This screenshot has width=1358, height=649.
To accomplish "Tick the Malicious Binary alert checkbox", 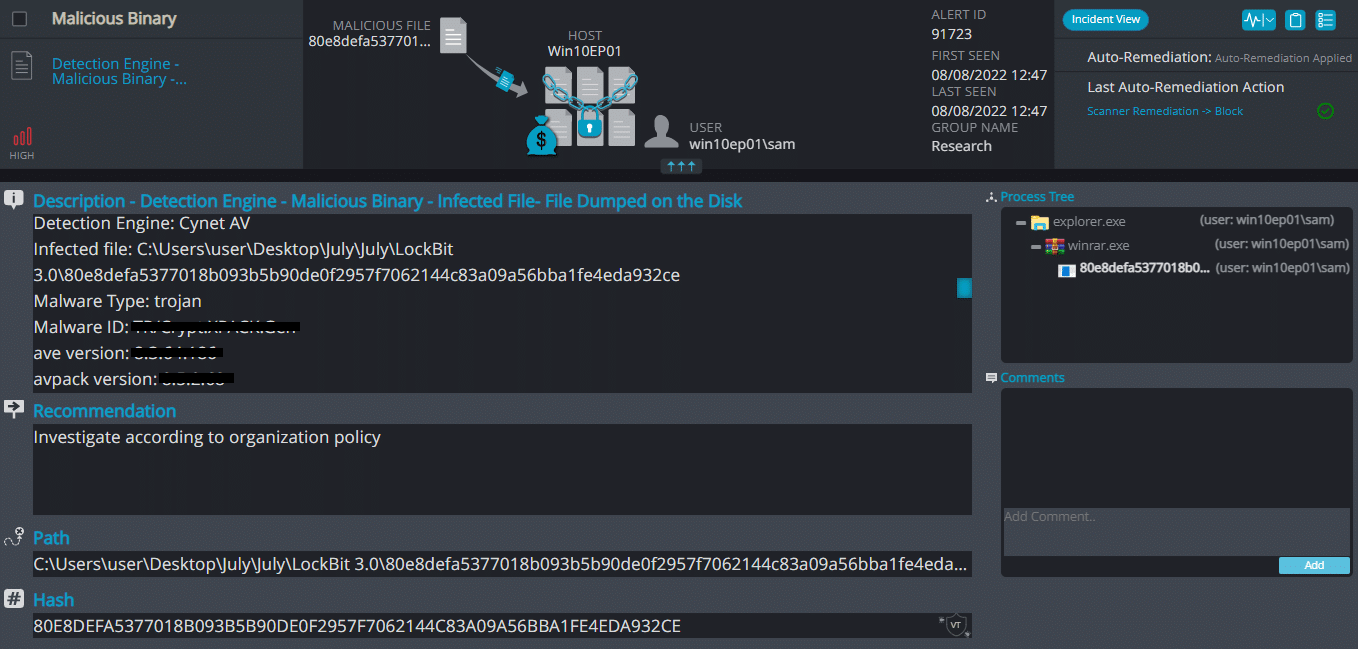I will pyautogui.click(x=19, y=19).
